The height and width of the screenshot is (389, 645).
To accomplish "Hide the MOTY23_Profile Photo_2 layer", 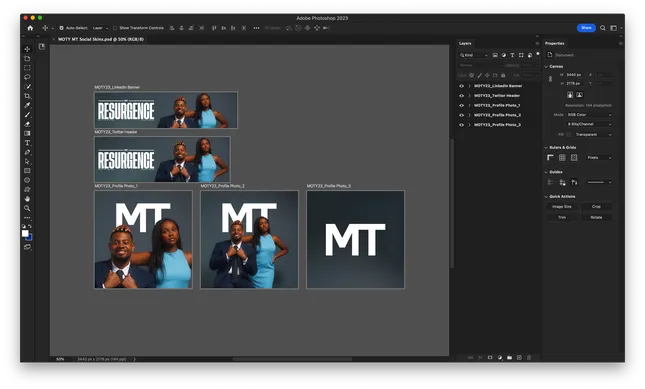I will [x=461, y=115].
